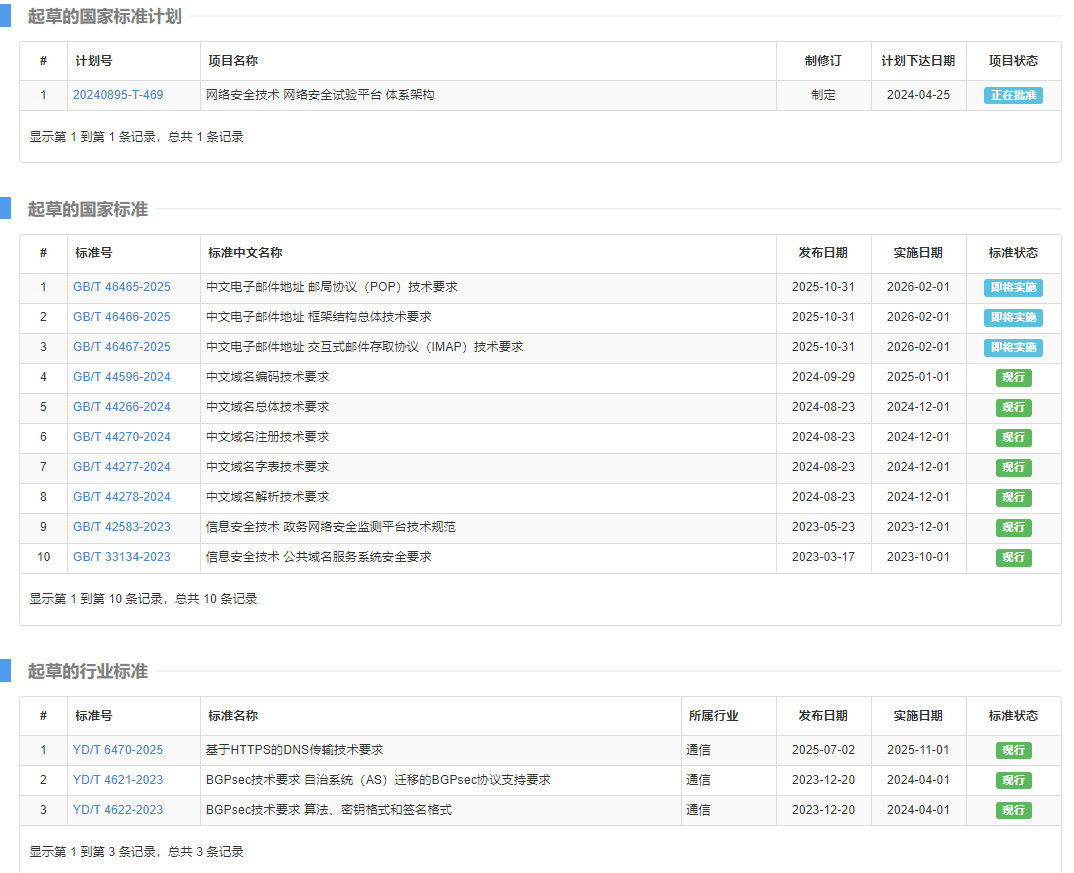Open the GB/T 46466-2025 standard
1074x873 pixels.
121,317
